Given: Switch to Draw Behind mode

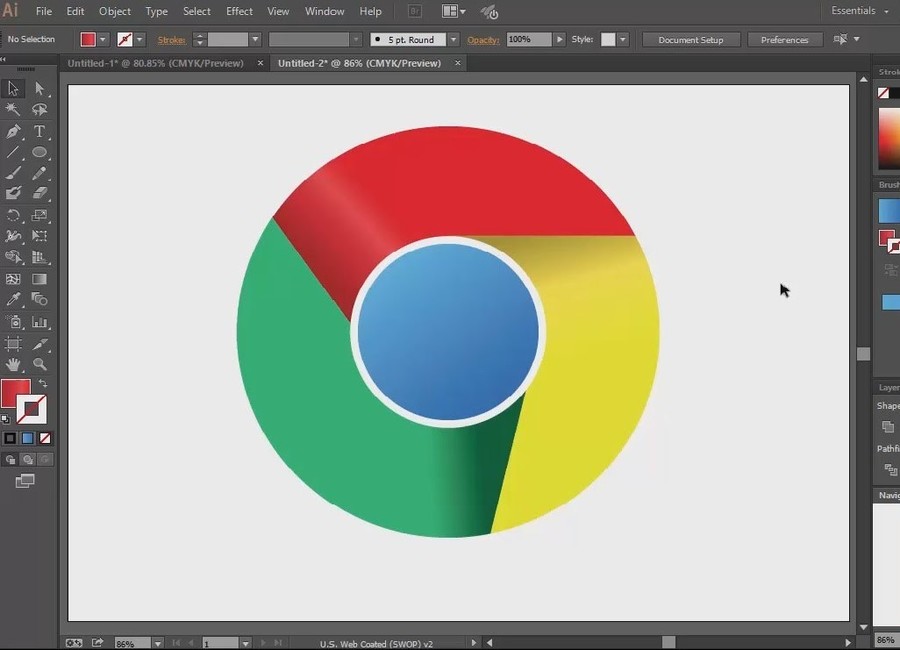Looking at the screenshot, I should (28, 459).
